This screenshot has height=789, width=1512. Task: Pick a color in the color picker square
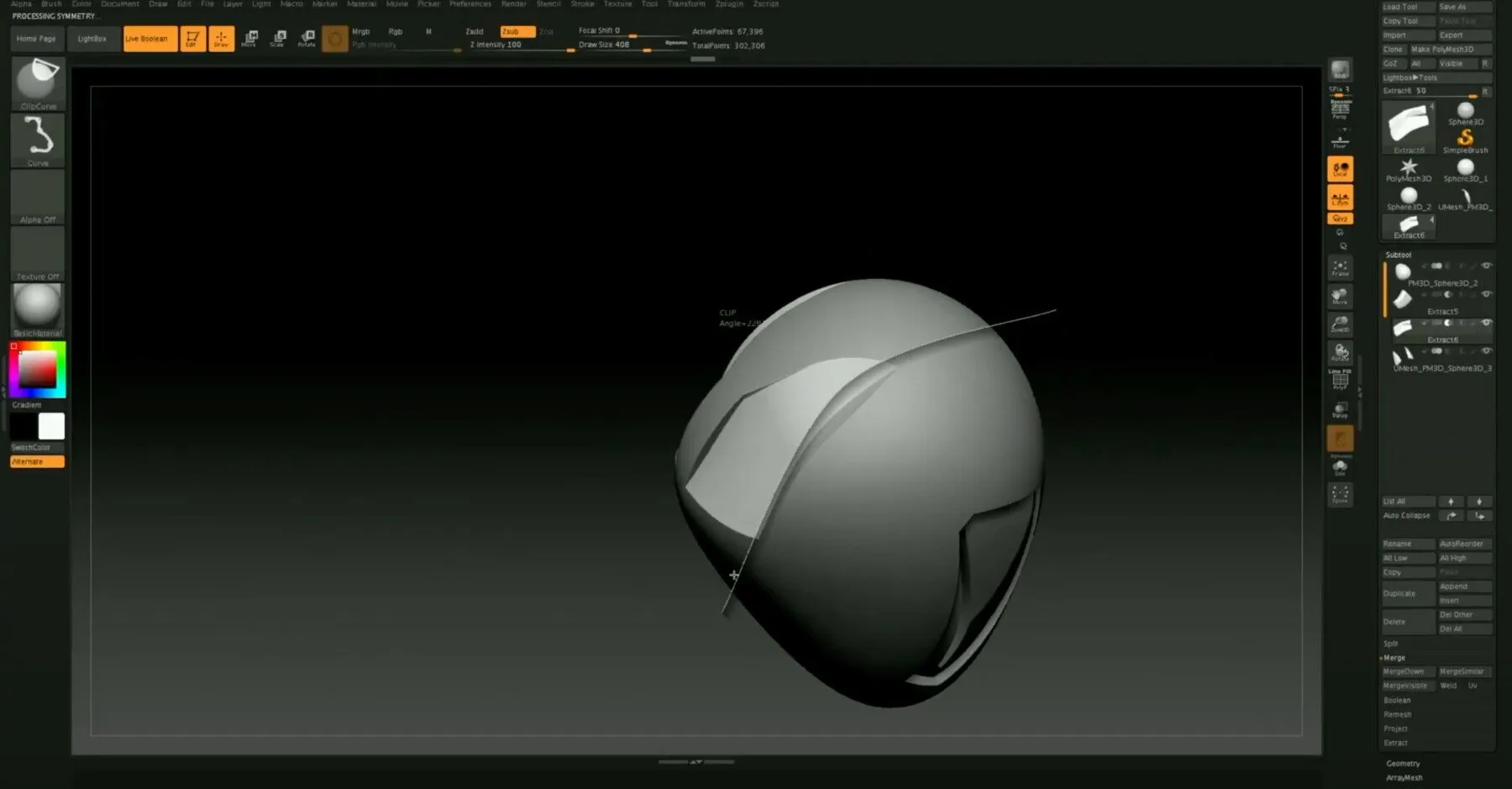pos(38,369)
